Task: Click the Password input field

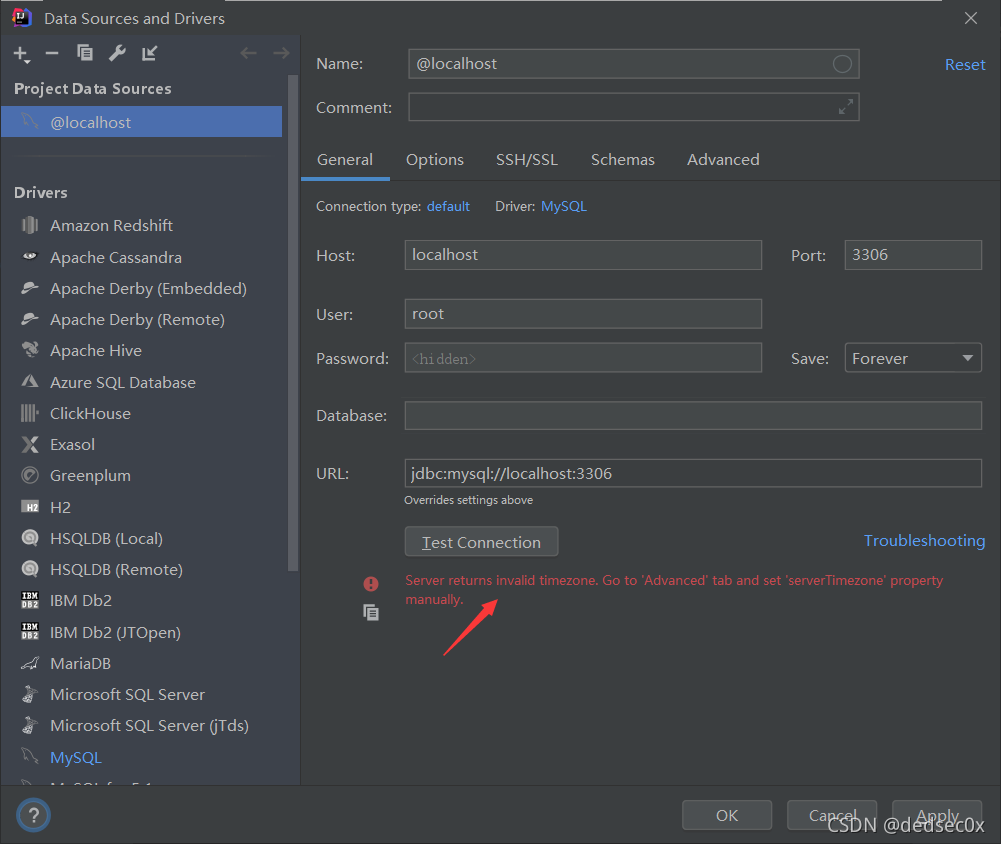Action: [583, 358]
